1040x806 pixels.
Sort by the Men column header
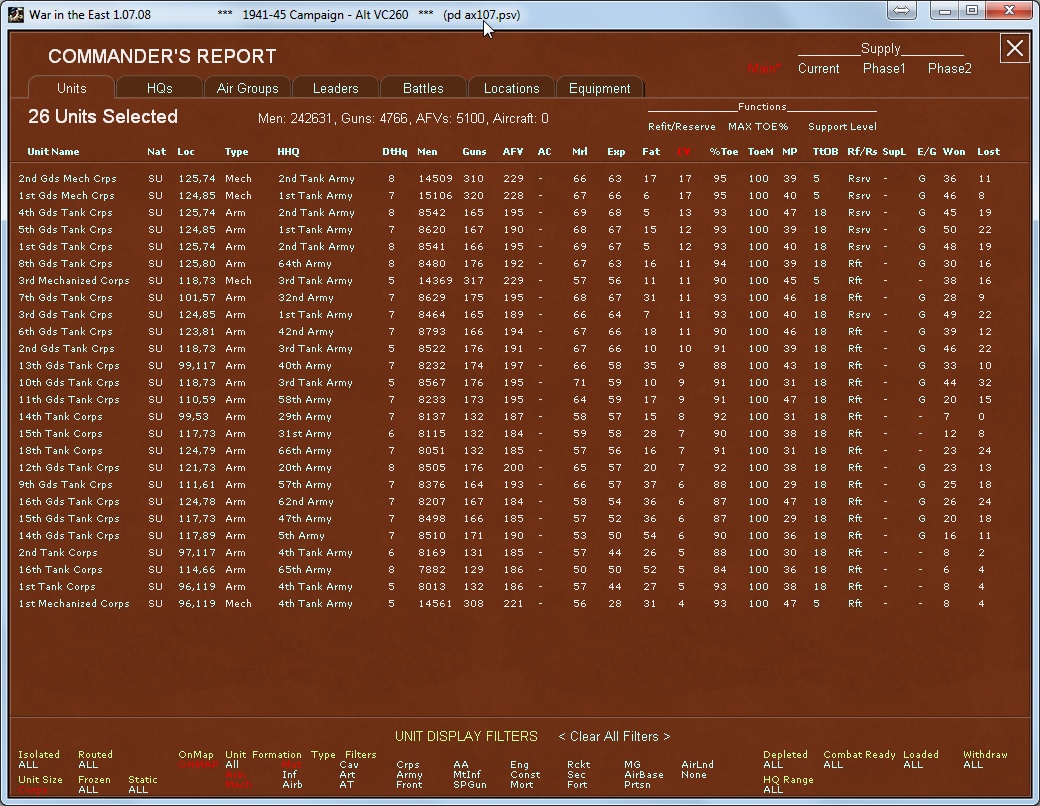tap(427, 152)
